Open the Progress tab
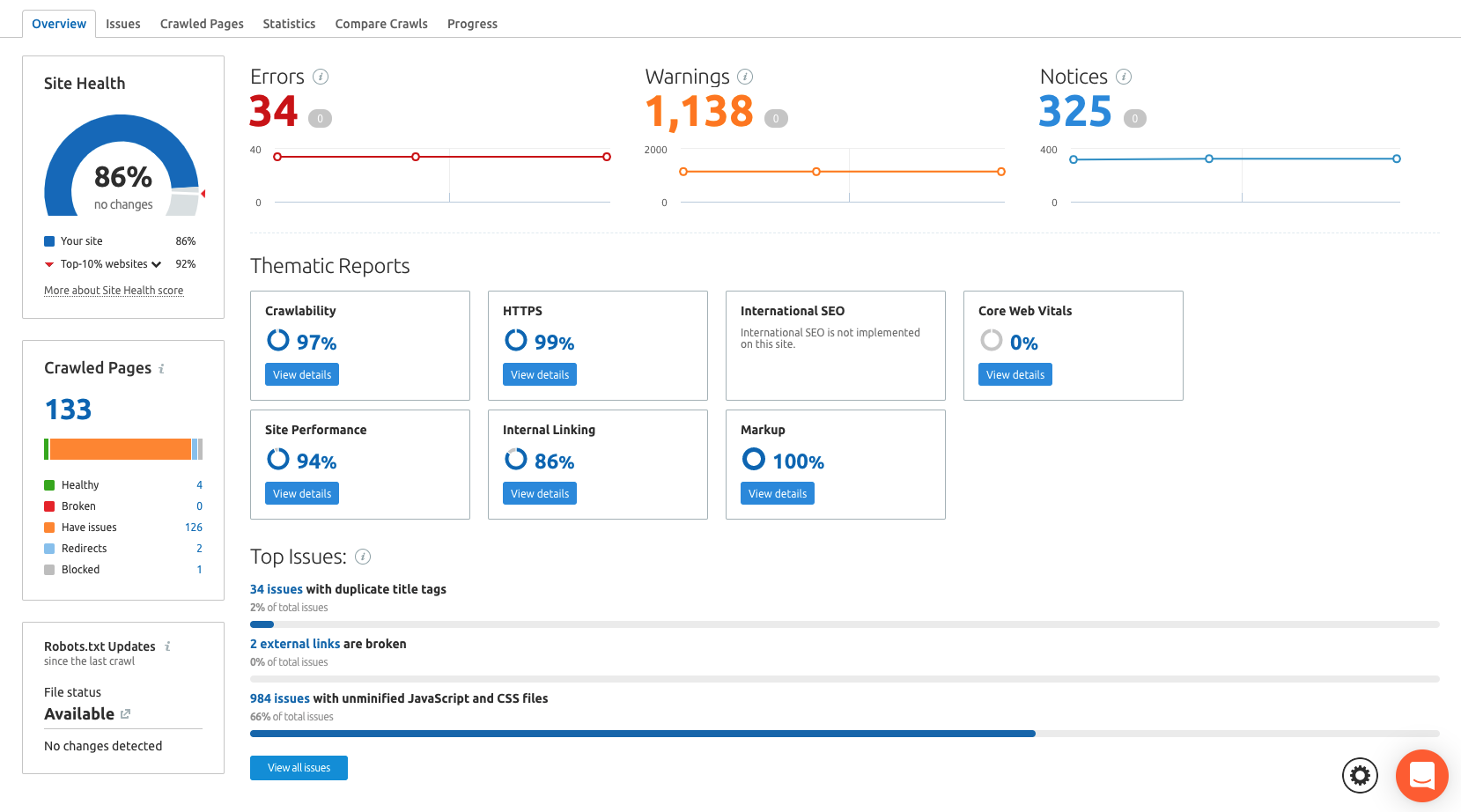This screenshot has width=1461, height=812. coord(472,24)
